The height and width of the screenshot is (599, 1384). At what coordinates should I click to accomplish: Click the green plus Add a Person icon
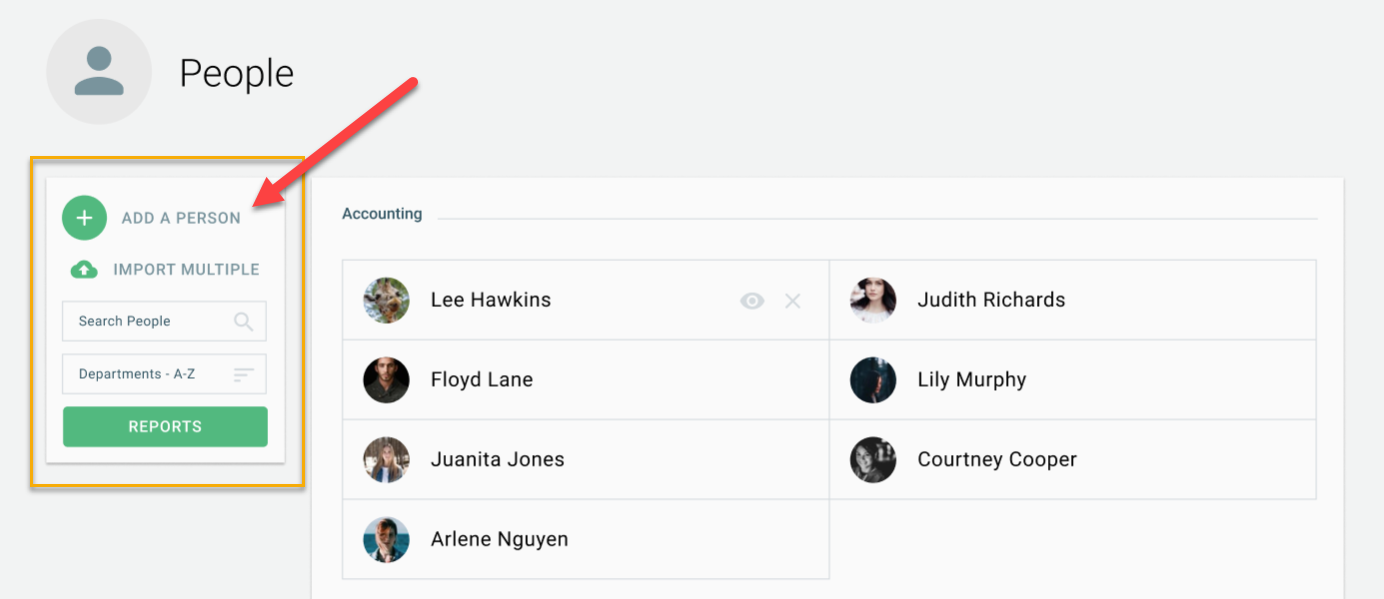tap(84, 217)
